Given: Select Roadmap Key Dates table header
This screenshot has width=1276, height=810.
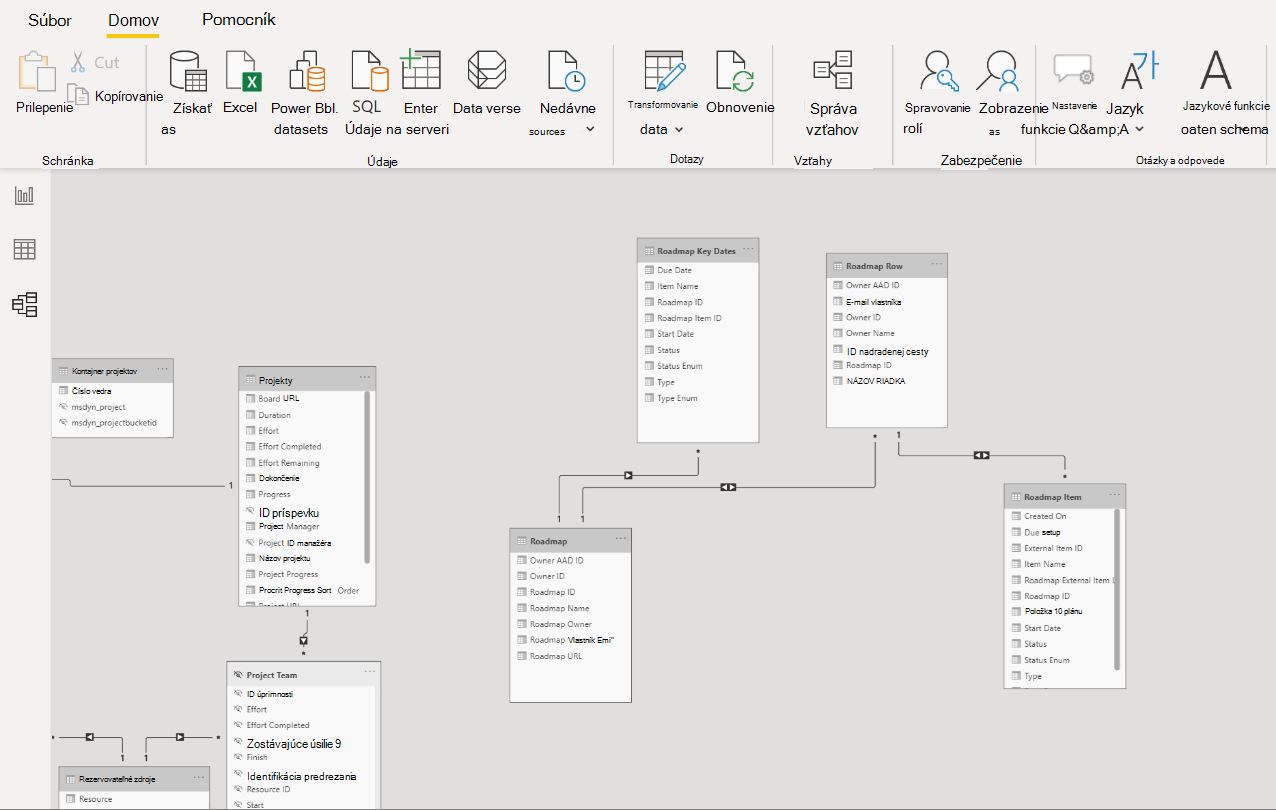Looking at the screenshot, I should [698, 250].
